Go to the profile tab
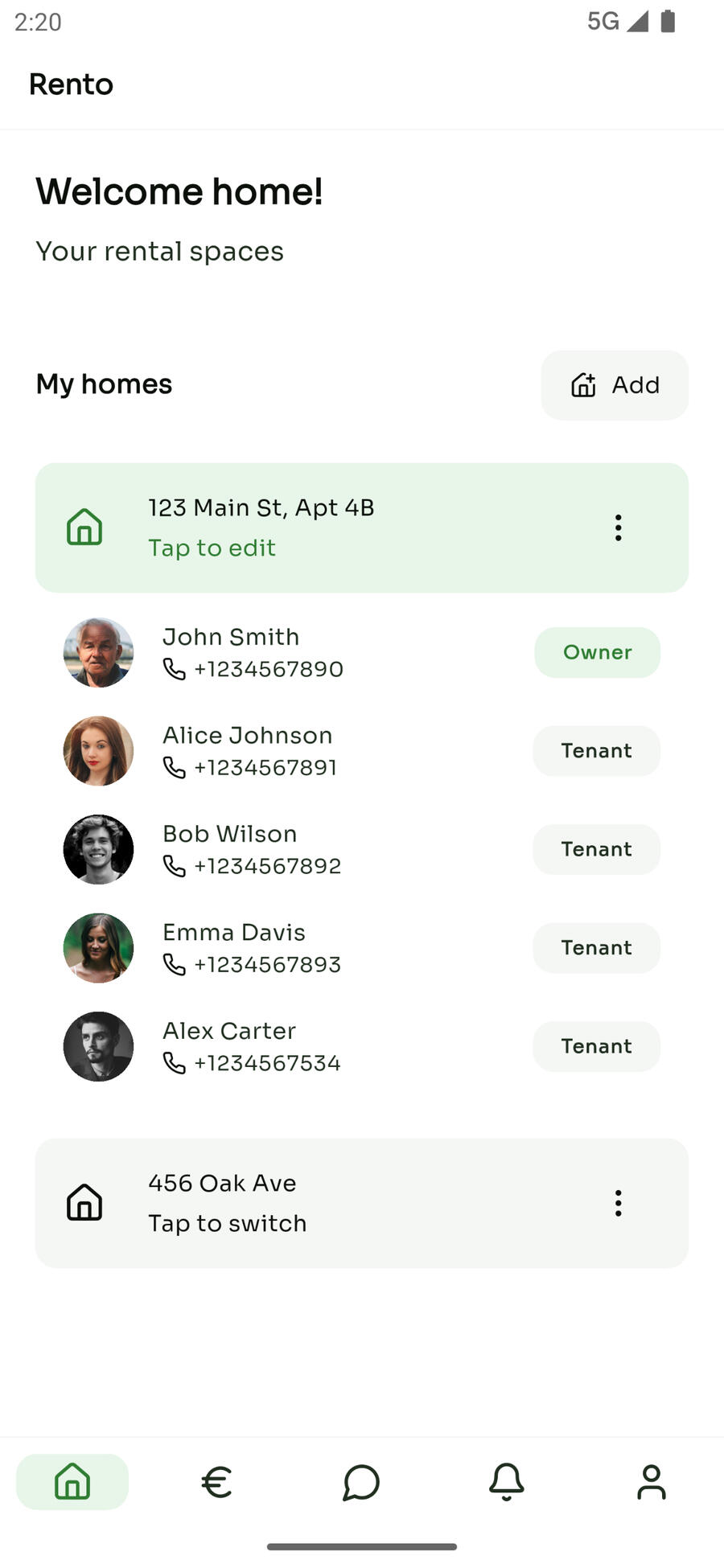Screen dimensions: 724x1568 [x=651, y=1482]
